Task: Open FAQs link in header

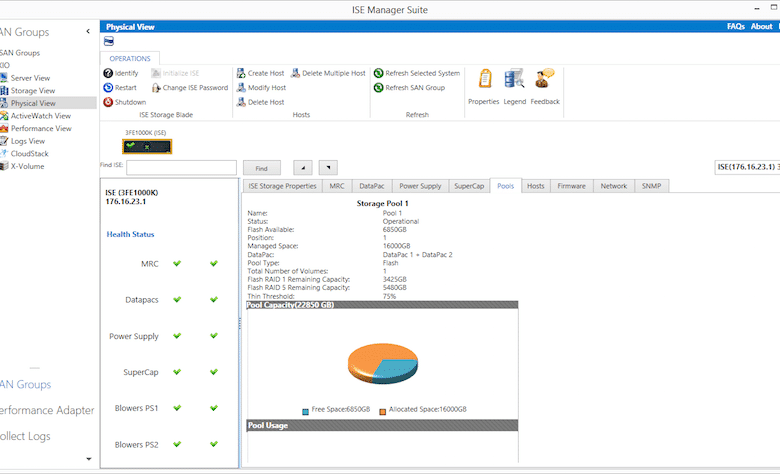Action: coord(735,26)
